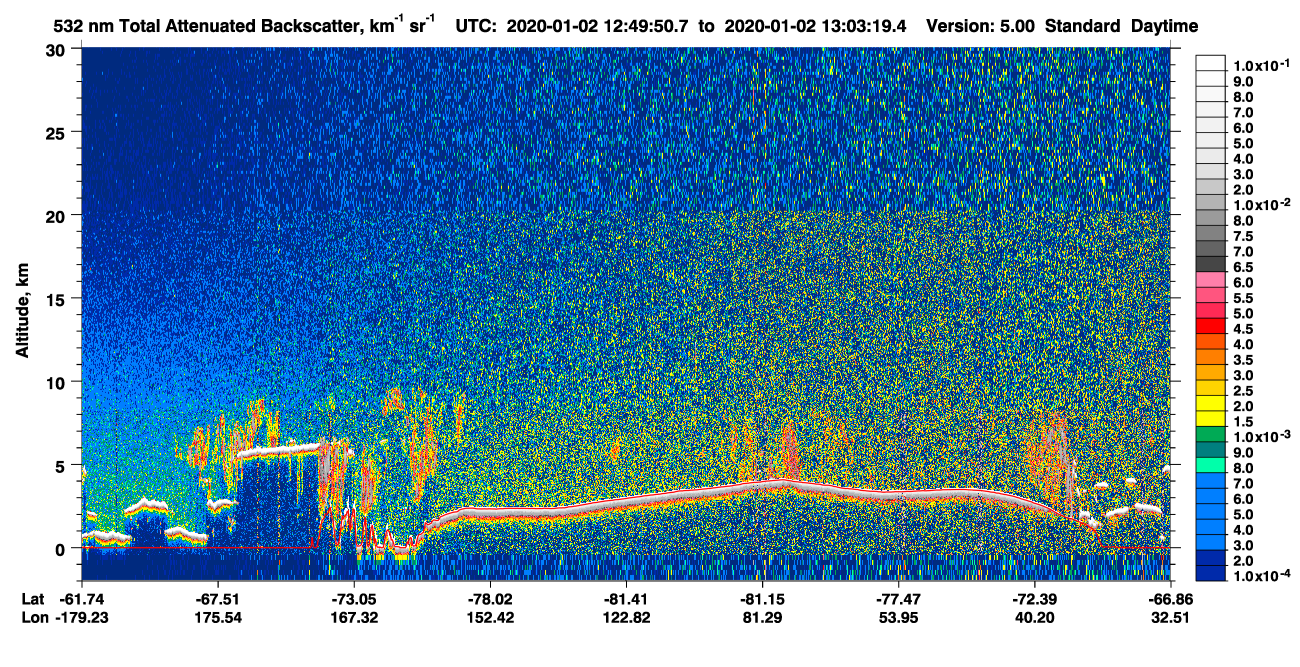The width and height of the screenshot is (1300, 667).
Task: Click the word 'Standard' in the header
Action: click(1083, 26)
